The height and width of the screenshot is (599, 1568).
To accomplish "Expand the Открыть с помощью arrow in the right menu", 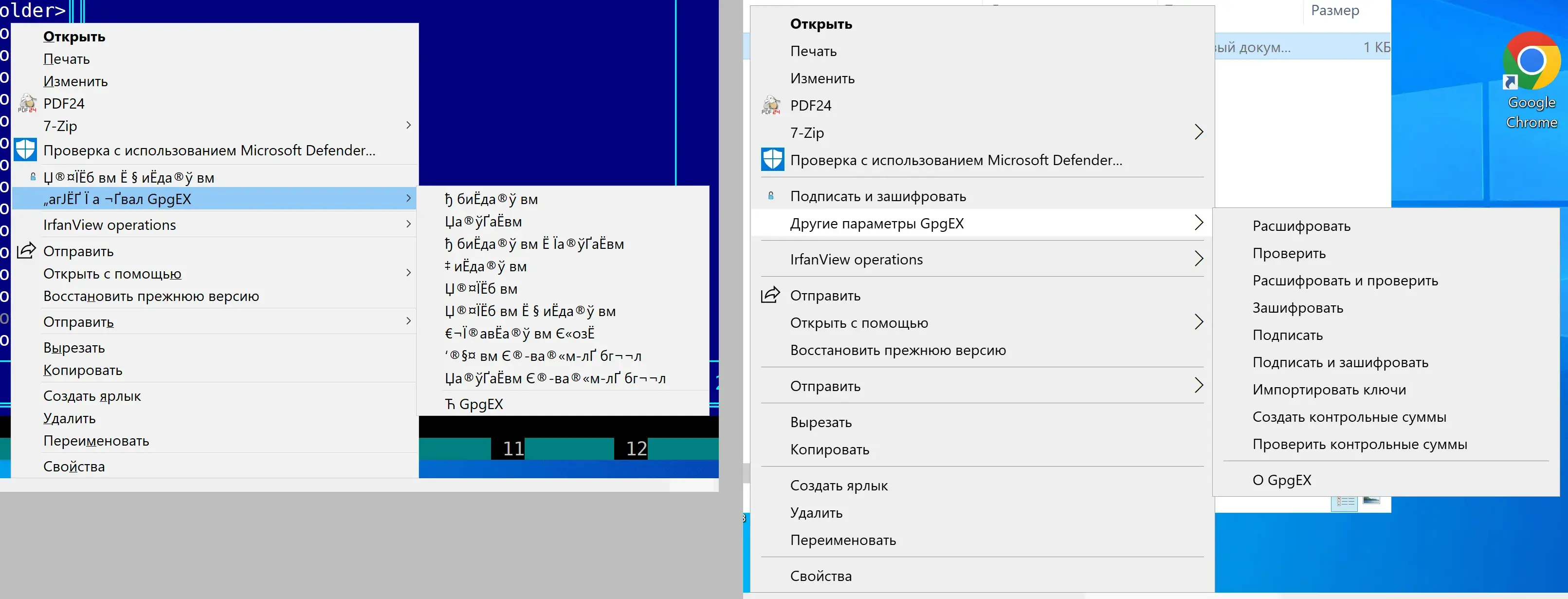I will point(1199,322).
